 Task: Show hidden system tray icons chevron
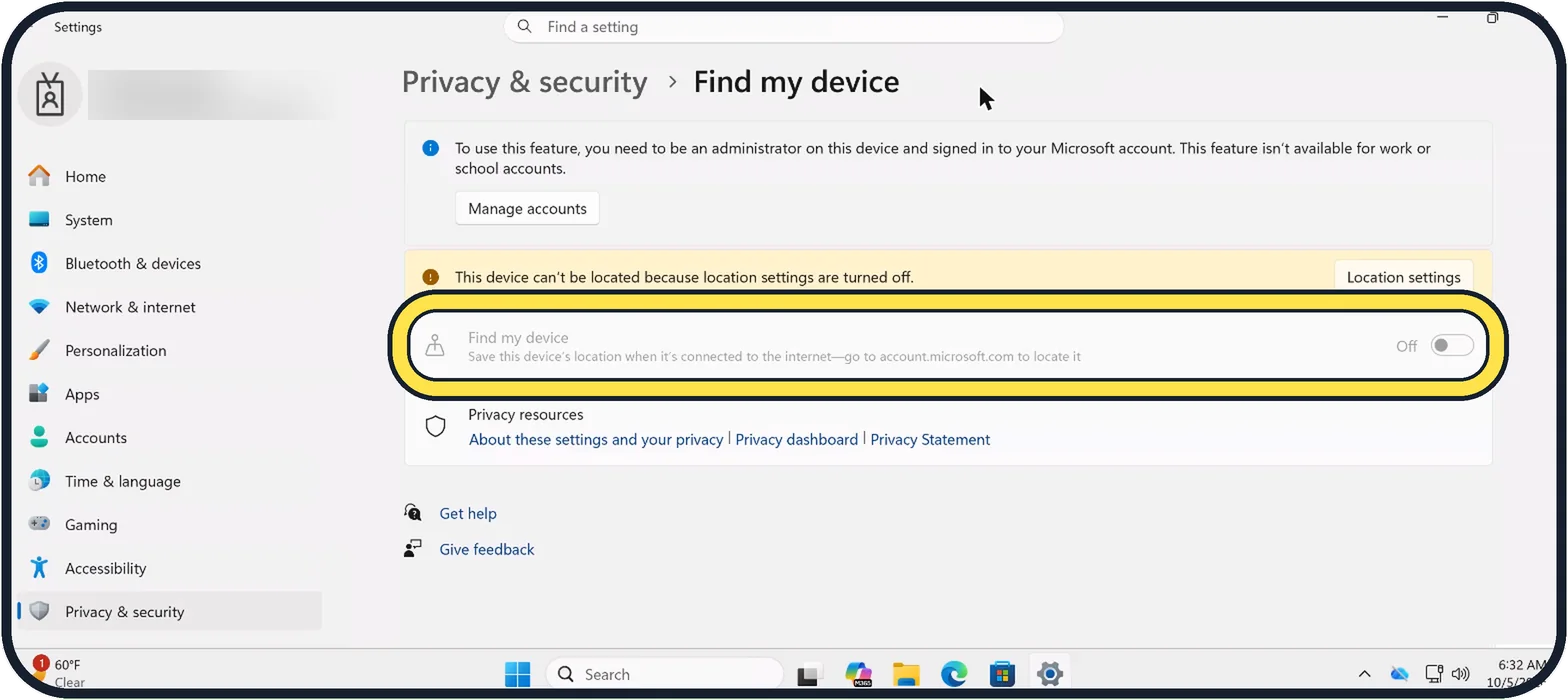(x=1364, y=675)
